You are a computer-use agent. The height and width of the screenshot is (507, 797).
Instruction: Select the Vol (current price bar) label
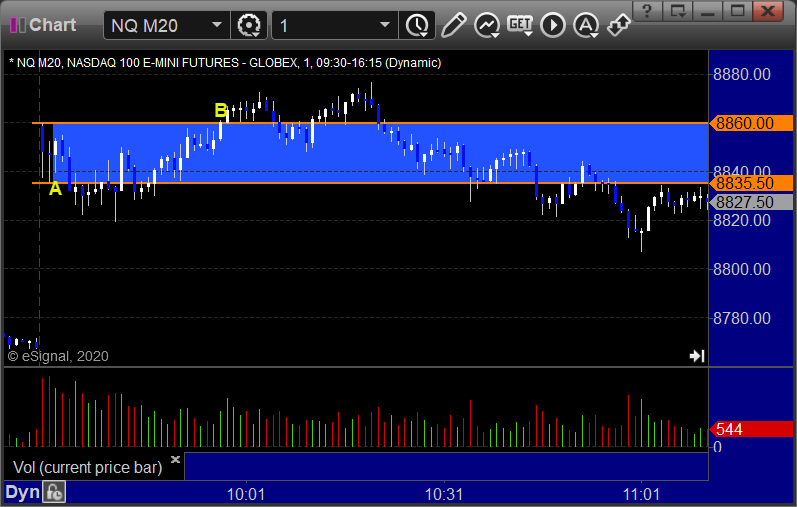[x=87, y=467]
